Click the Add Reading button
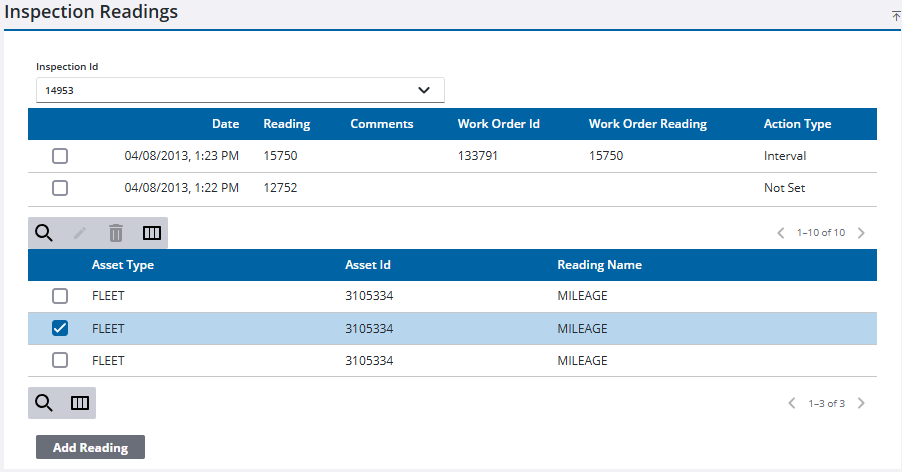The image size is (902, 472). [90, 447]
